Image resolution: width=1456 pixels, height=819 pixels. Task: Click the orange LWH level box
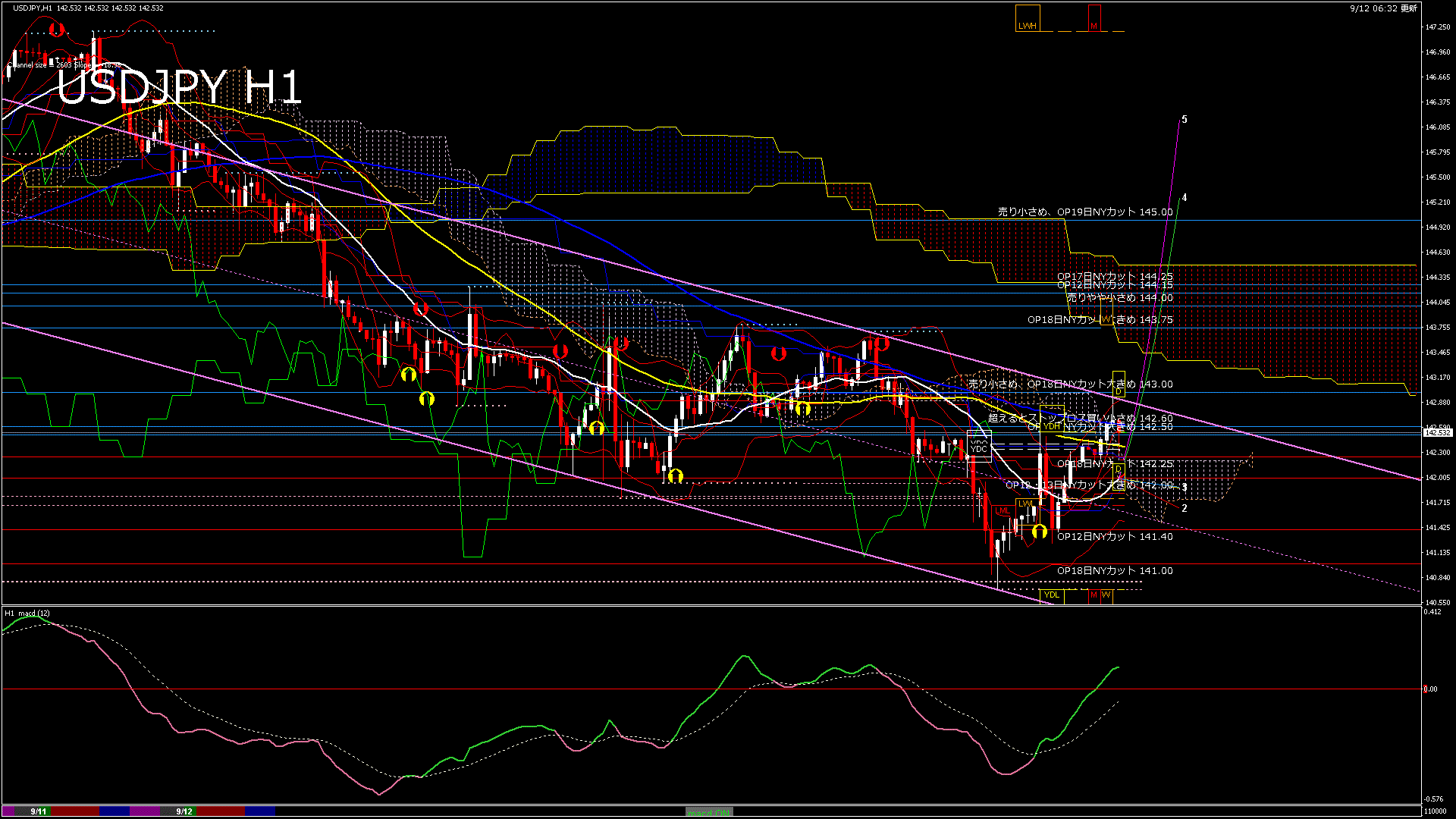coord(1028,19)
